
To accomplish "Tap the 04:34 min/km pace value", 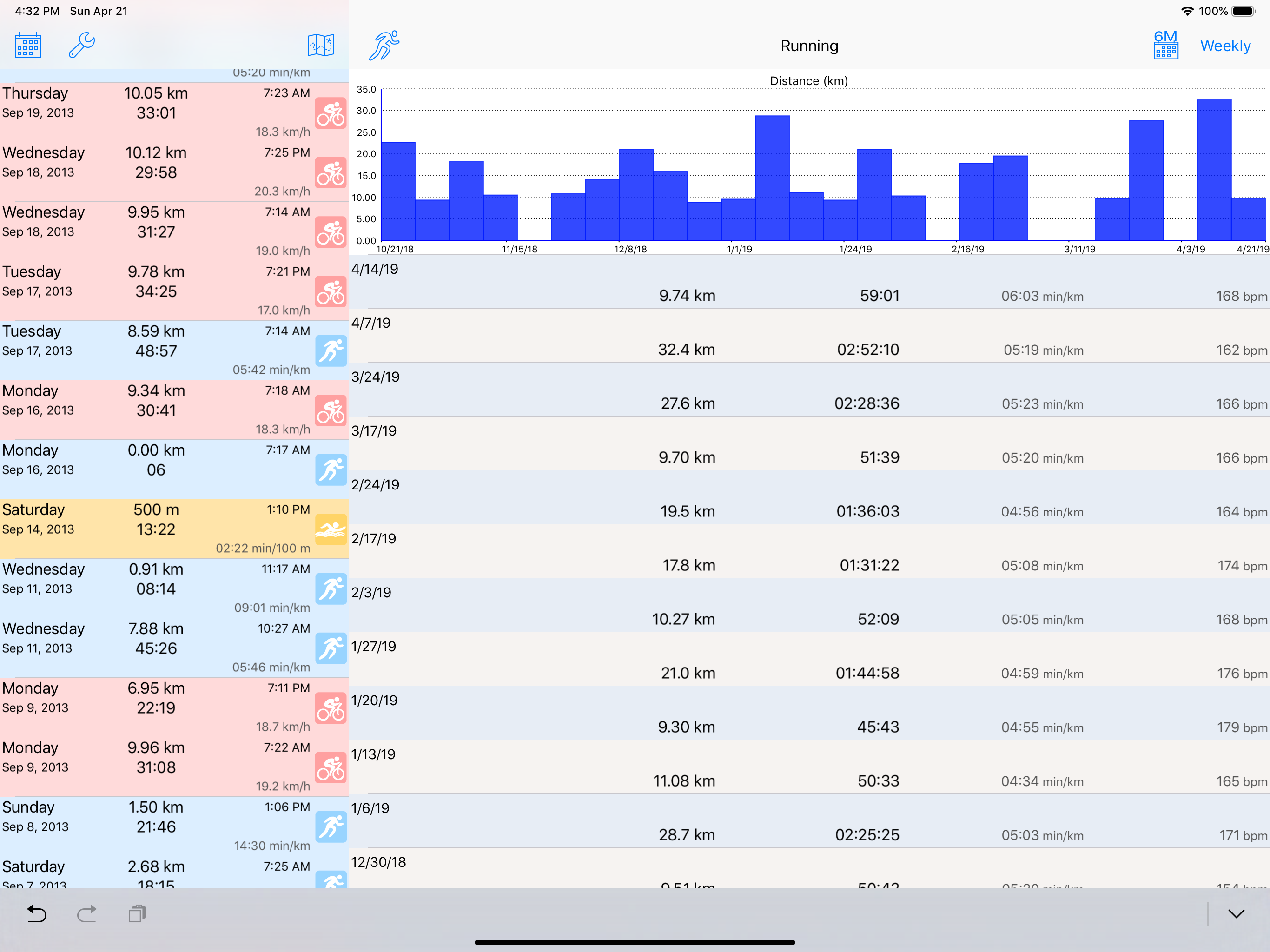I will (1042, 781).
